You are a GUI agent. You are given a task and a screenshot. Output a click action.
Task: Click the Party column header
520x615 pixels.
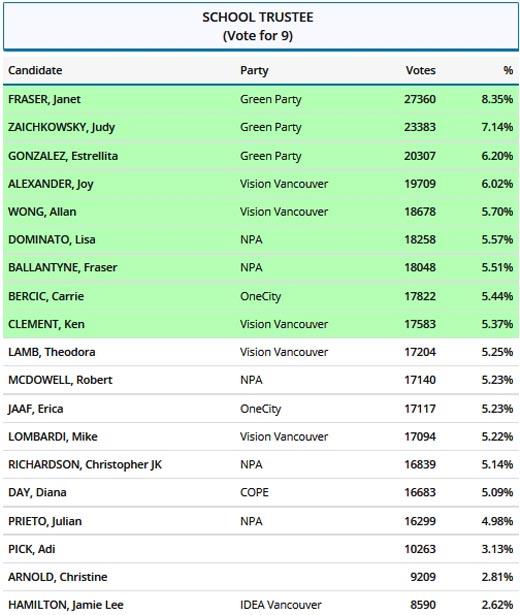[x=254, y=71]
